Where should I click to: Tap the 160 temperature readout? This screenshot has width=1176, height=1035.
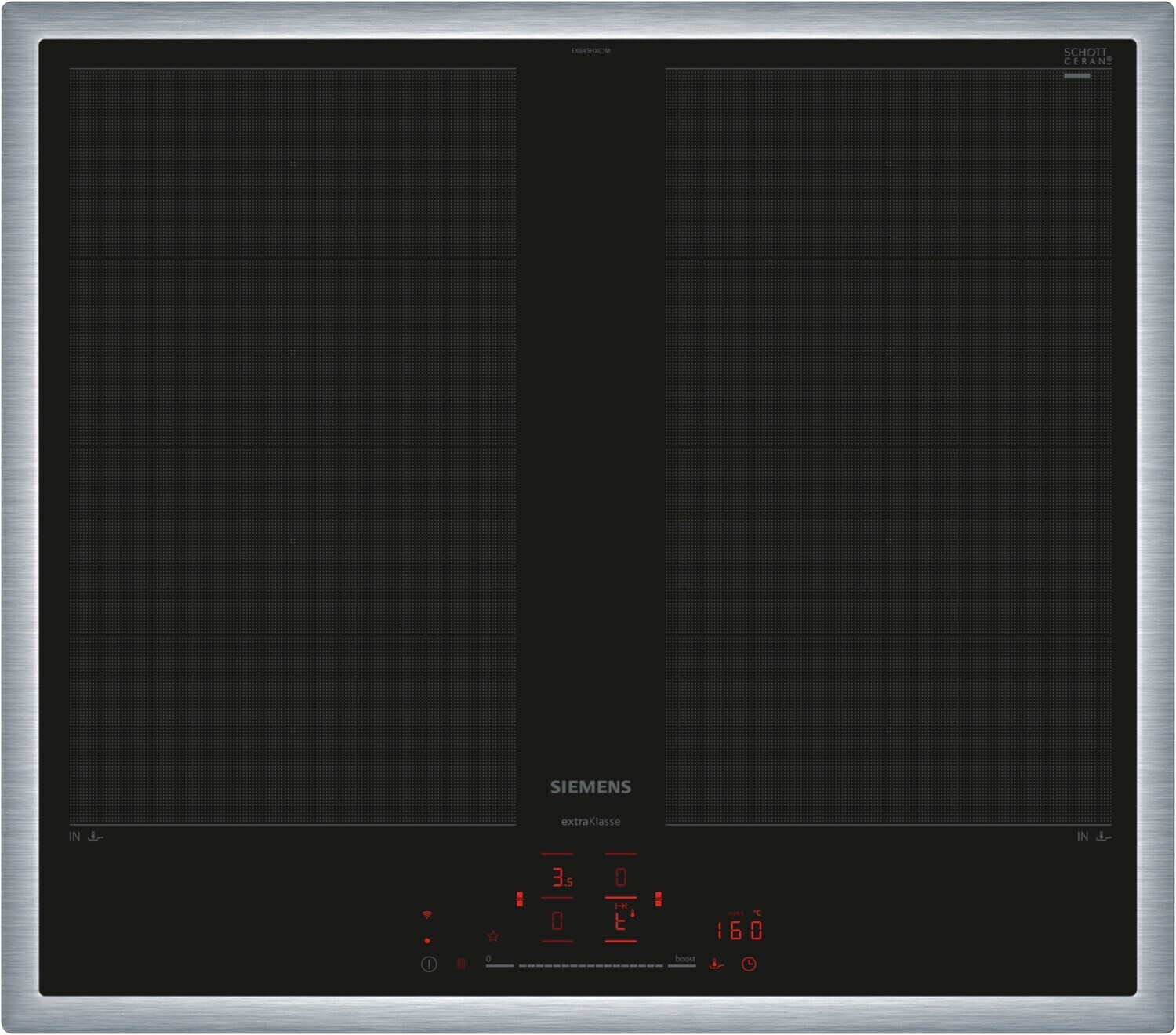click(x=739, y=931)
